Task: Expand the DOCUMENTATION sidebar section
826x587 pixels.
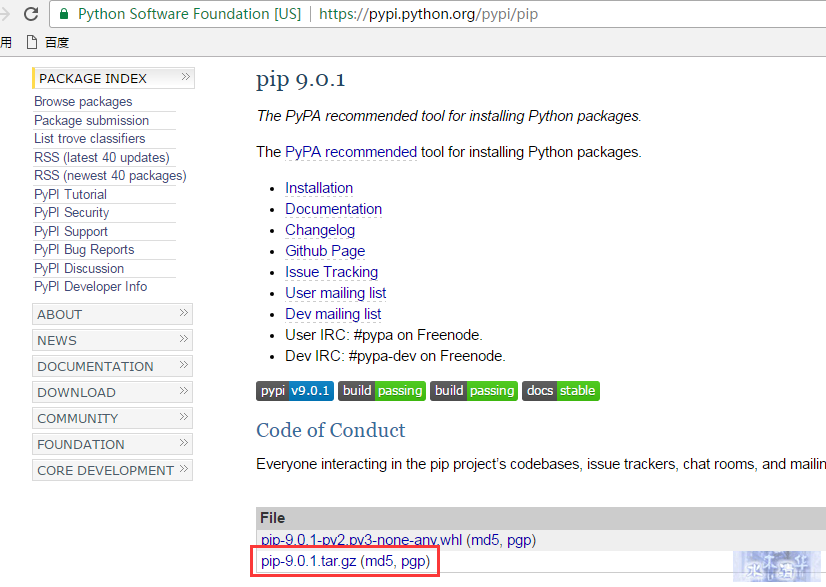Action: pos(112,366)
